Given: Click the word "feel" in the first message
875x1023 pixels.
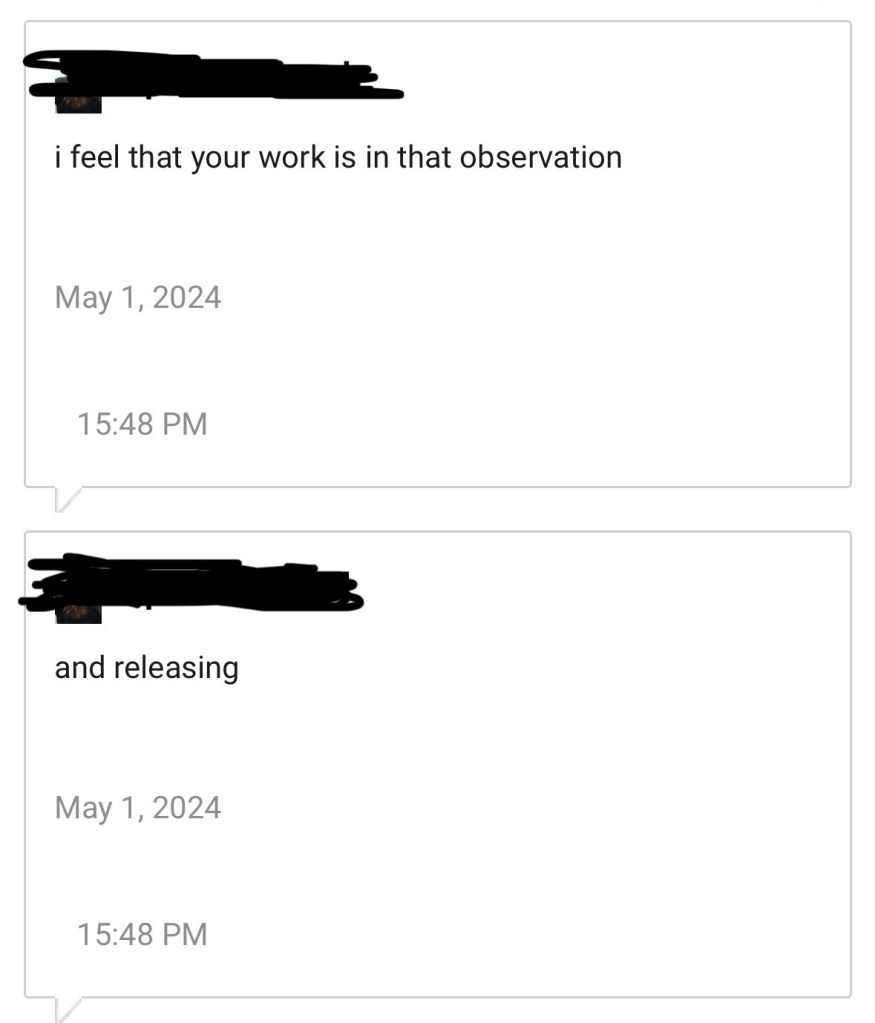Looking at the screenshot, I should pyautogui.click(x=96, y=157).
